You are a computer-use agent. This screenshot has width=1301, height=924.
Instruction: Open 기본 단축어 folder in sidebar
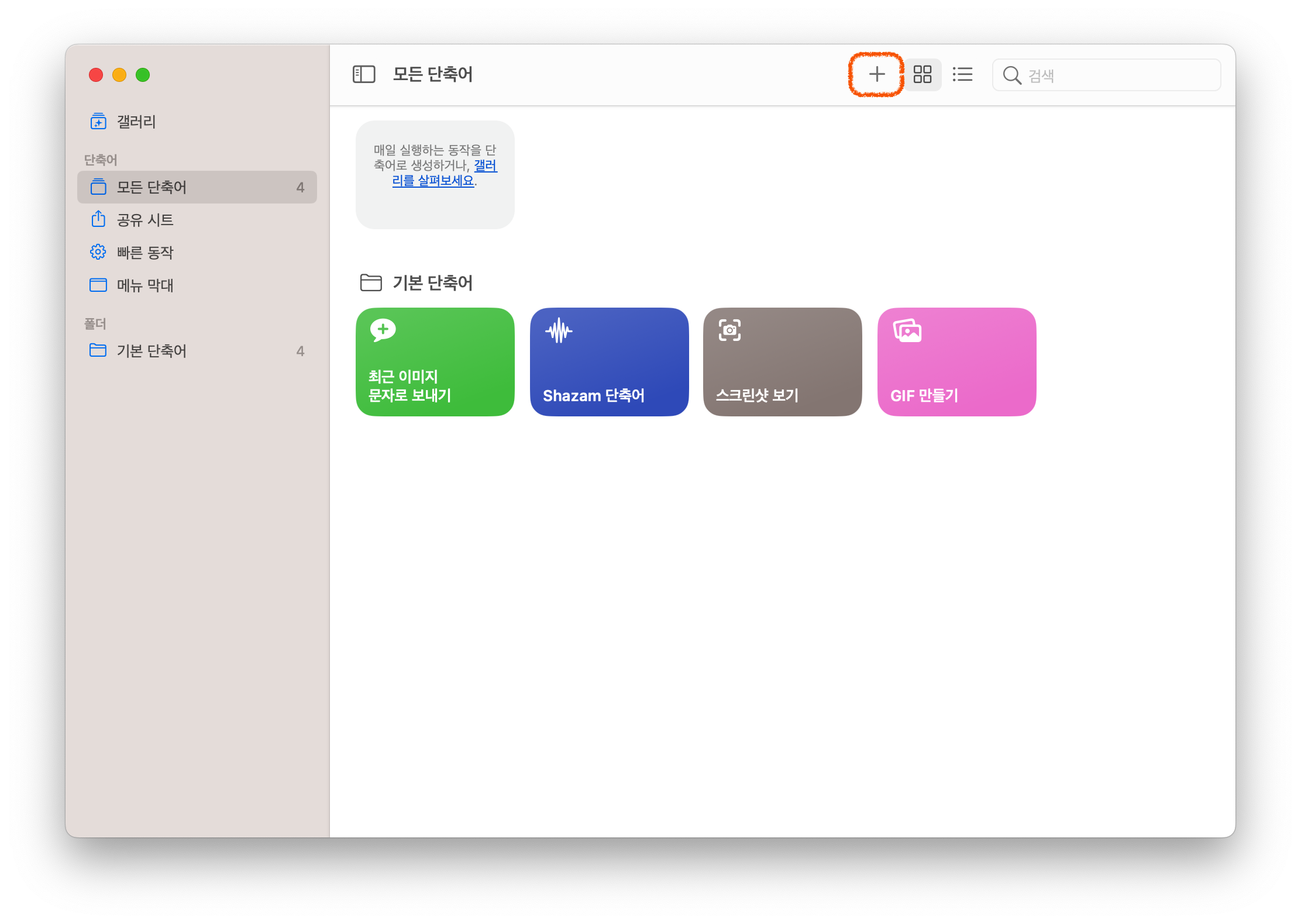tap(152, 351)
